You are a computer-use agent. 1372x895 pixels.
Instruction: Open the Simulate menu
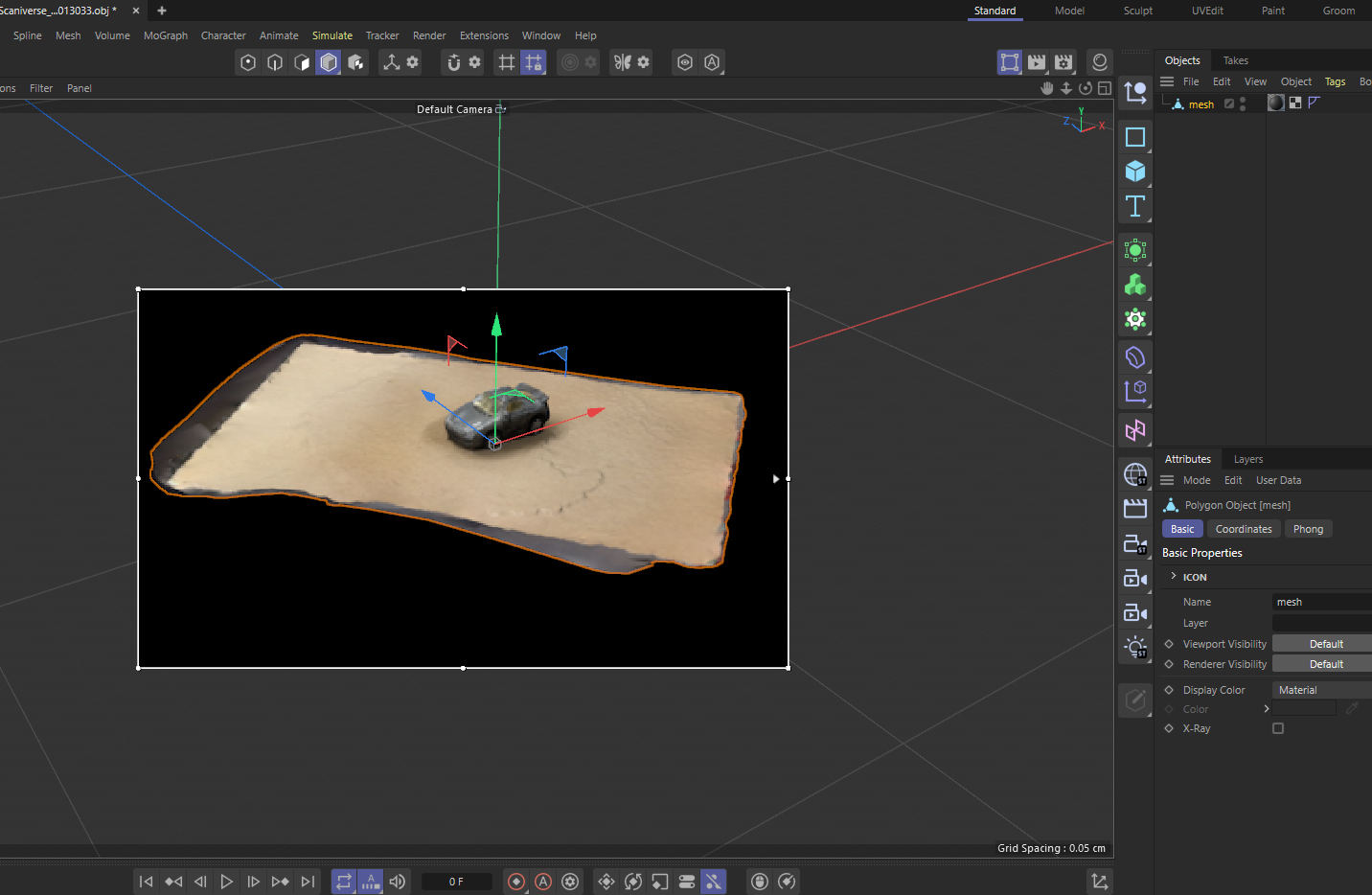[332, 35]
